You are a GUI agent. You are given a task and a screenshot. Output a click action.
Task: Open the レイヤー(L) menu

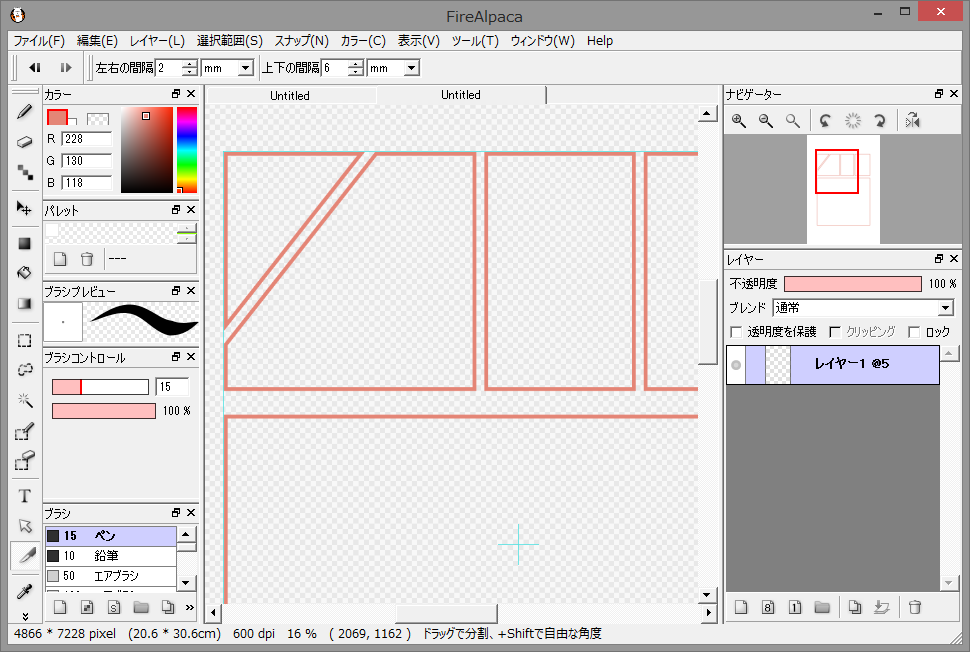(157, 41)
